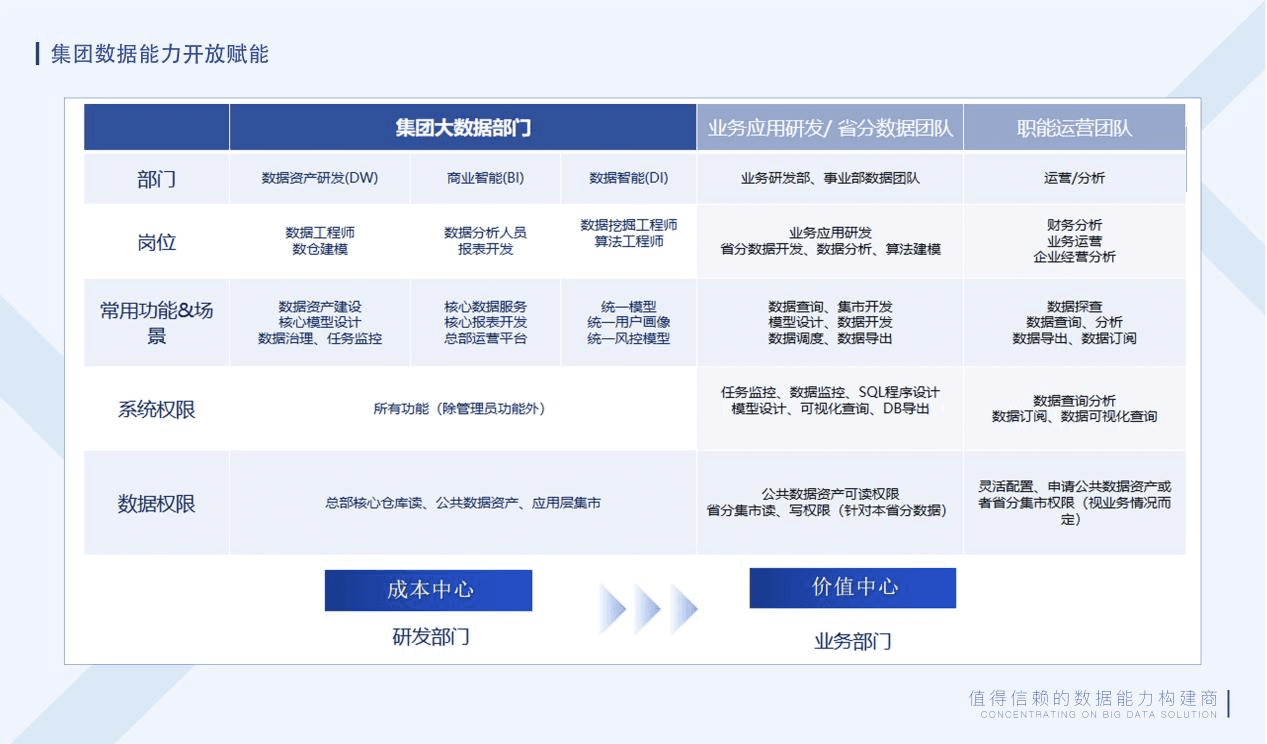
Task: Select the 数据资产研发(DW) cell
Action: click(320, 178)
